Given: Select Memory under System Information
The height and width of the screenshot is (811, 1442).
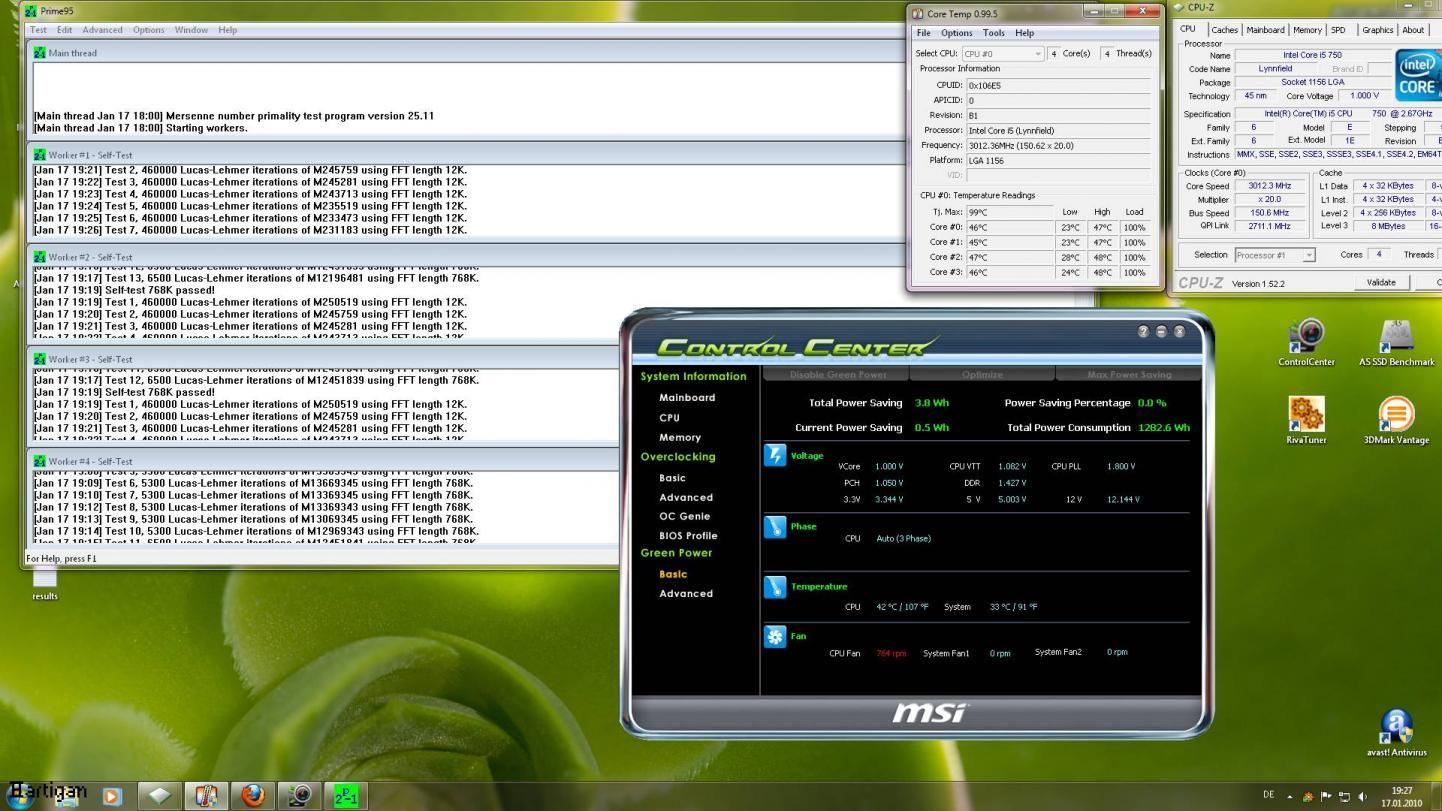Looking at the screenshot, I should click(680, 437).
